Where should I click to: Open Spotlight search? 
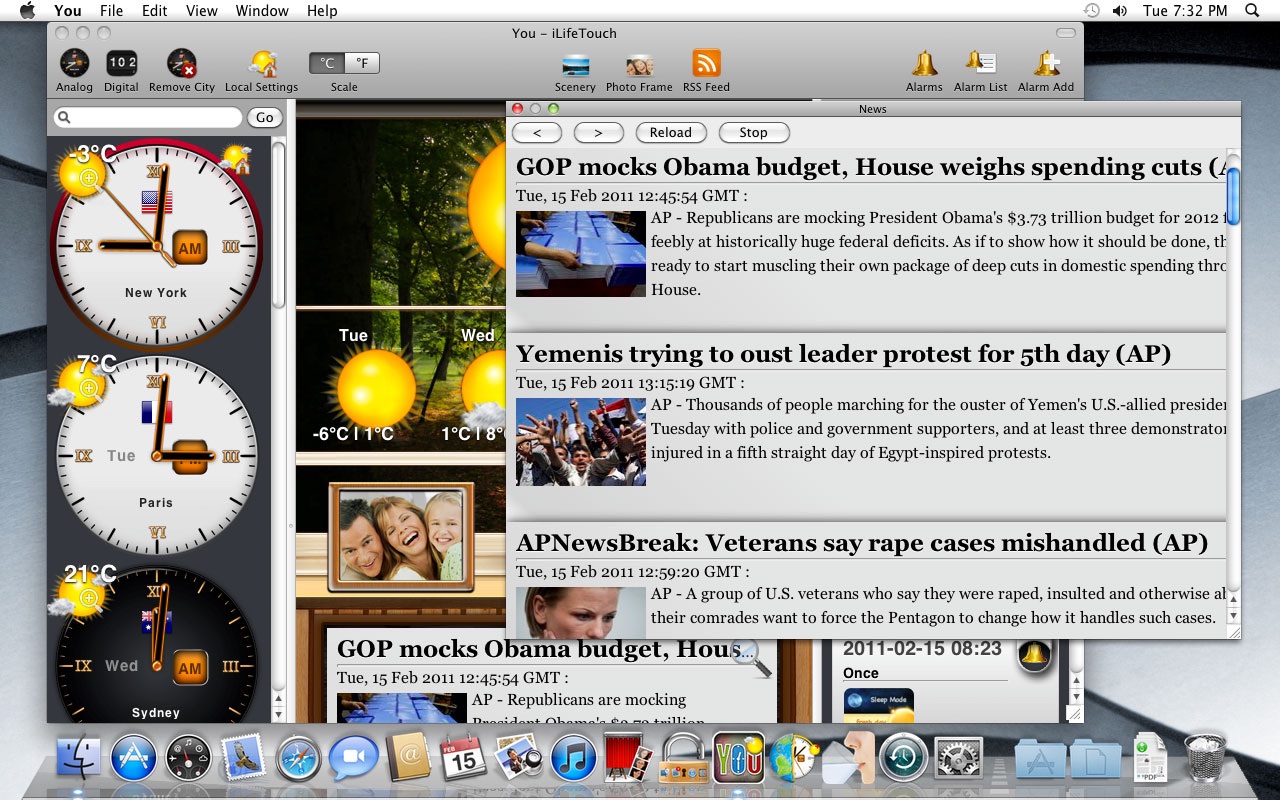(1252, 11)
